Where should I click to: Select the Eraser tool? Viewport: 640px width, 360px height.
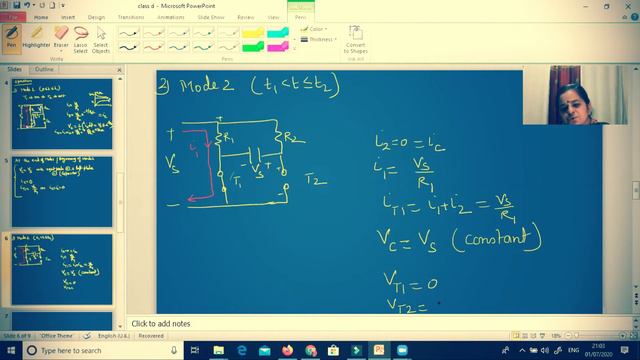point(61,37)
